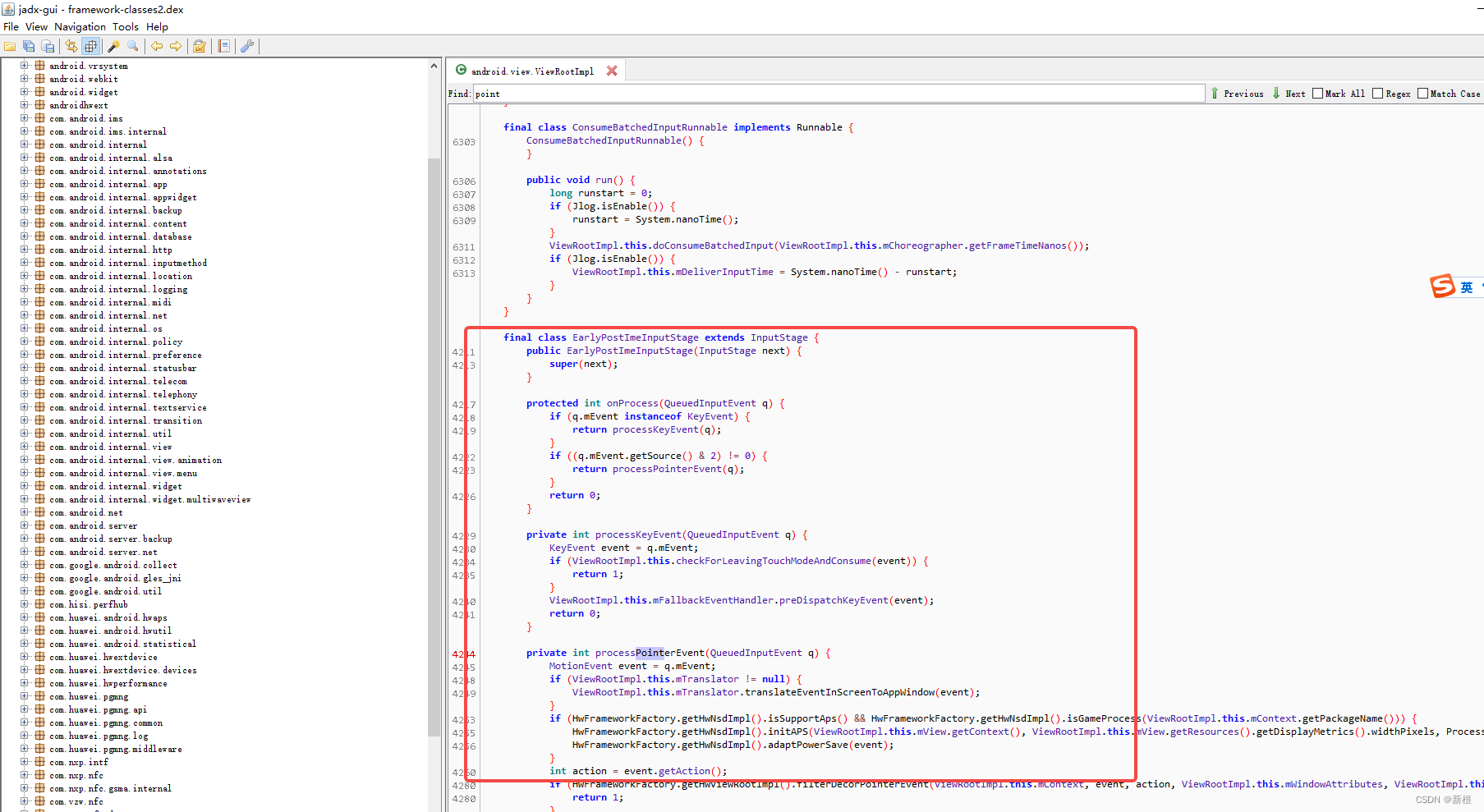The width and height of the screenshot is (1484, 812).
Task: Open a file using the Open icon
Action: (x=9, y=46)
